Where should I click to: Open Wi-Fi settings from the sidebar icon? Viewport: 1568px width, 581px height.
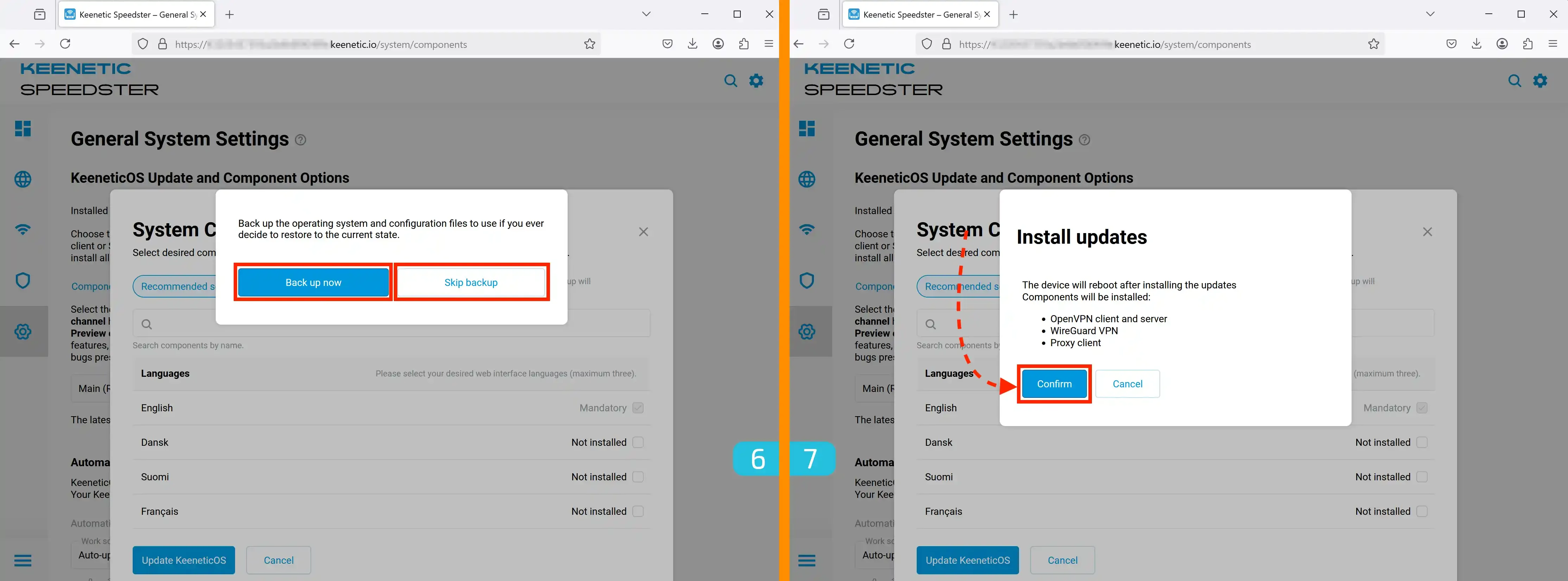23,230
